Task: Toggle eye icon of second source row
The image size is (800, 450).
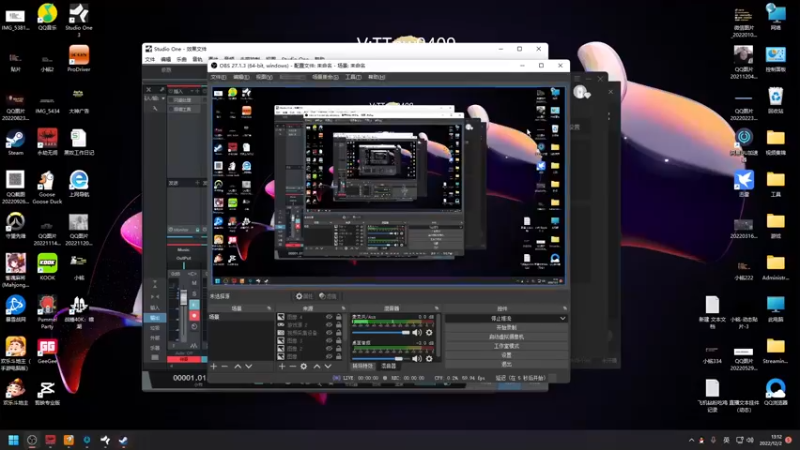Action: point(329,325)
